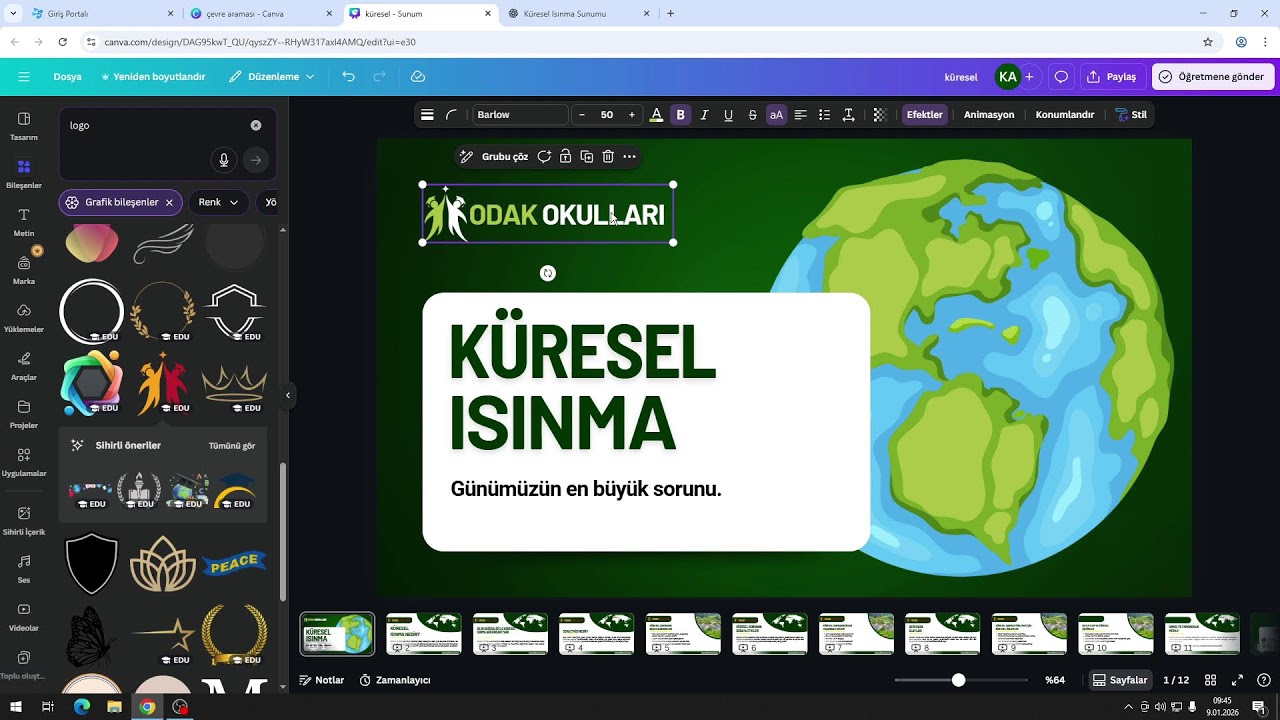Open the Efektler panel

[924, 115]
